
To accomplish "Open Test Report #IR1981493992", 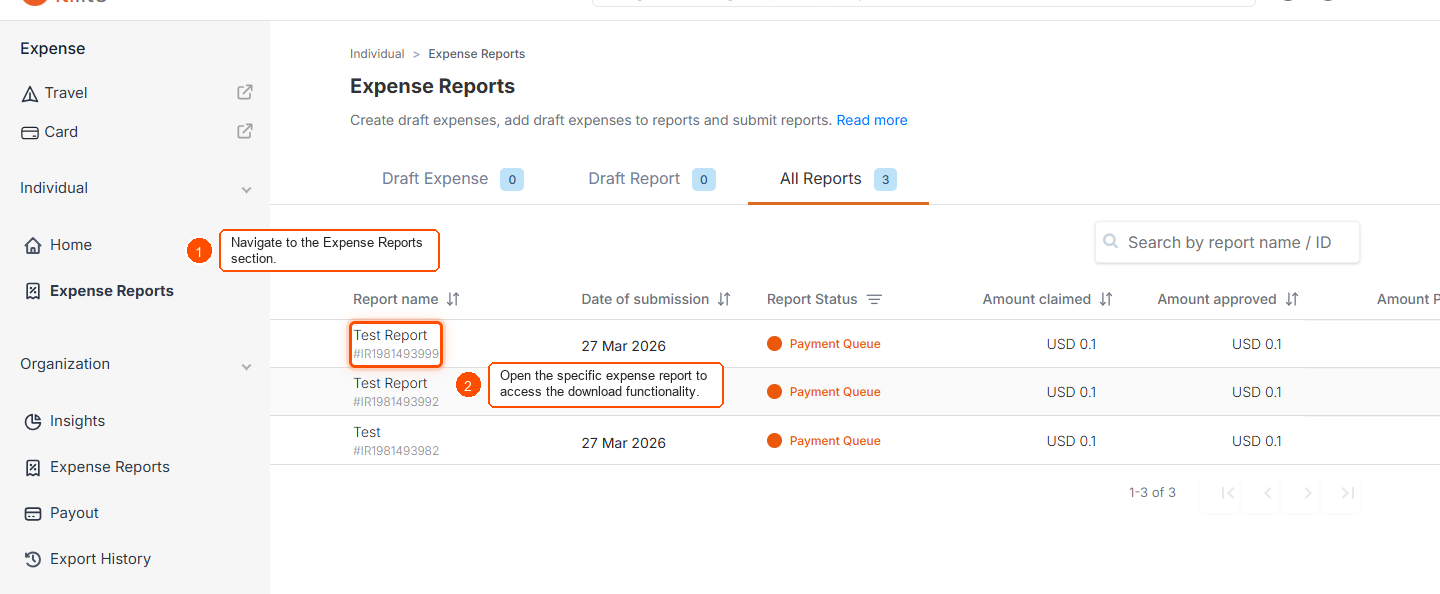I will pos(396,392).
